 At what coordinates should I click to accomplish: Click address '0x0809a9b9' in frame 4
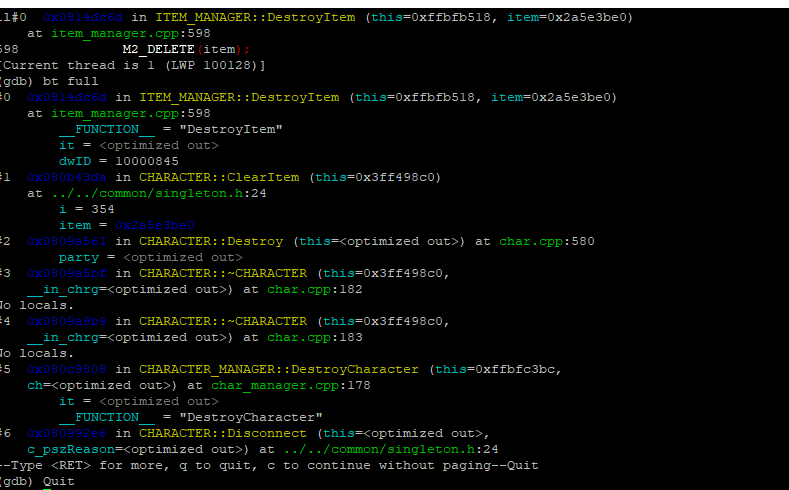pyautogui.click(x=67, y=321)
